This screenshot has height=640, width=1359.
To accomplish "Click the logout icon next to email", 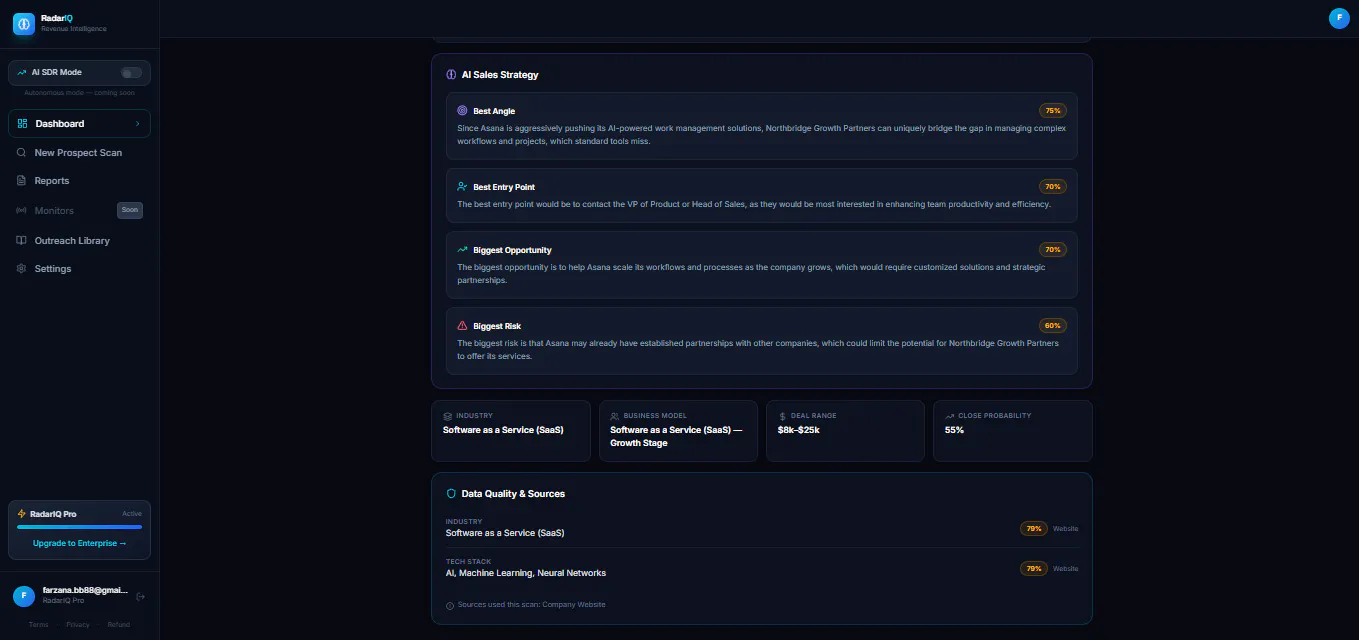I will click(x=141, y=597).
